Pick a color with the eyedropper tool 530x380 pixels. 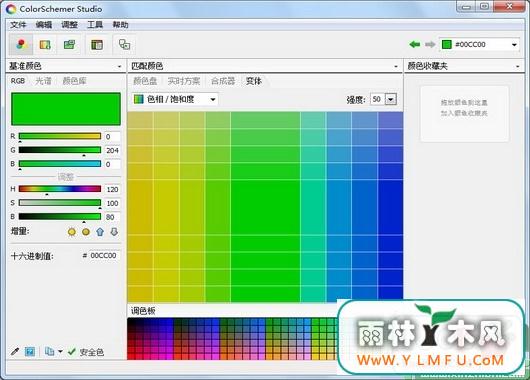[x=15, y=352]
